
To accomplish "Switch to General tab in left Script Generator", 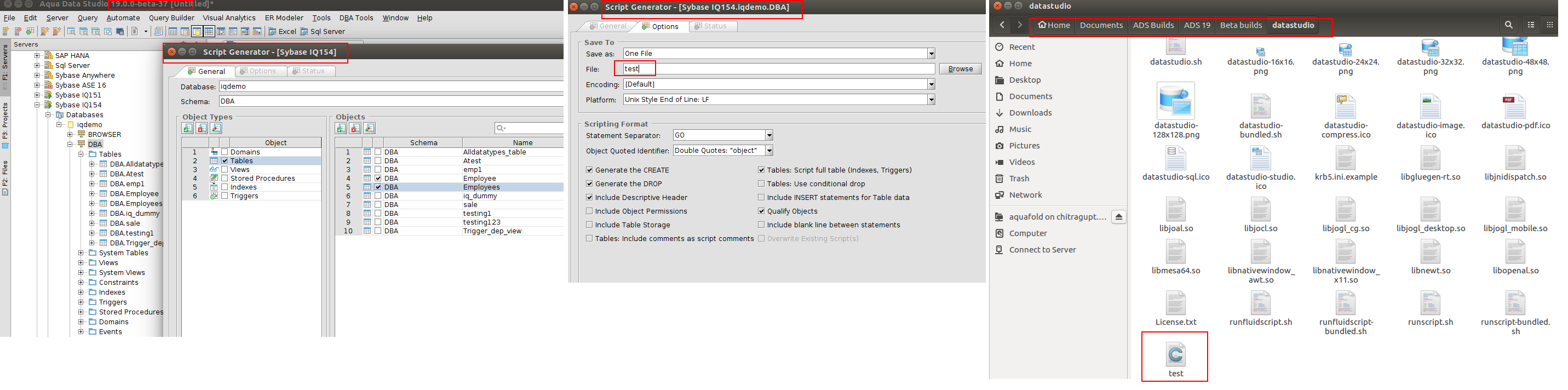I will (x=206, y=71).
